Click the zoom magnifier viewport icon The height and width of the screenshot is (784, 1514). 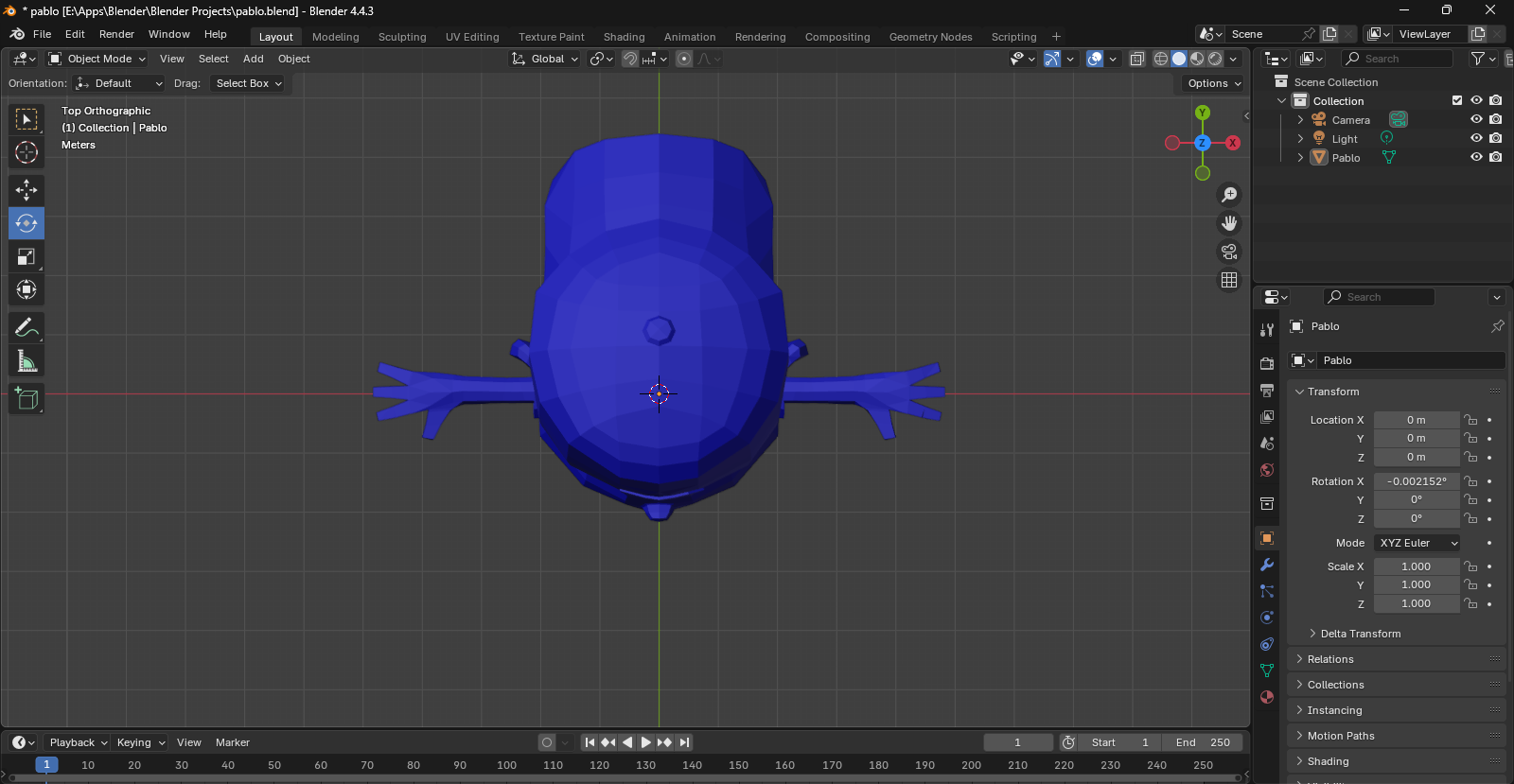point(1229,195)
